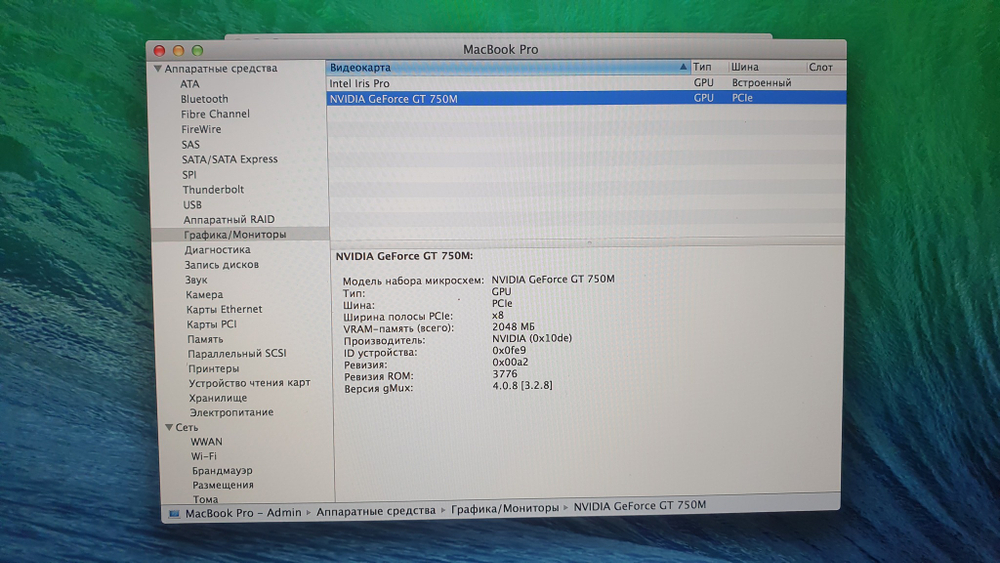Select FireWire in the sidebar

pyautogui.click(x=202, y=129)
